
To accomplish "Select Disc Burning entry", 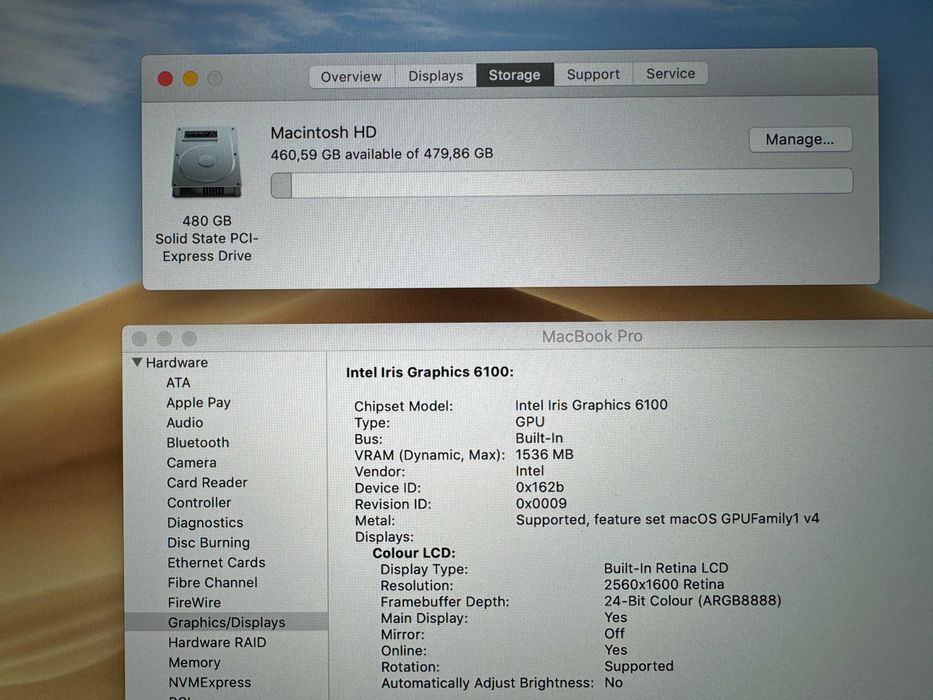I will click(208, 543).
